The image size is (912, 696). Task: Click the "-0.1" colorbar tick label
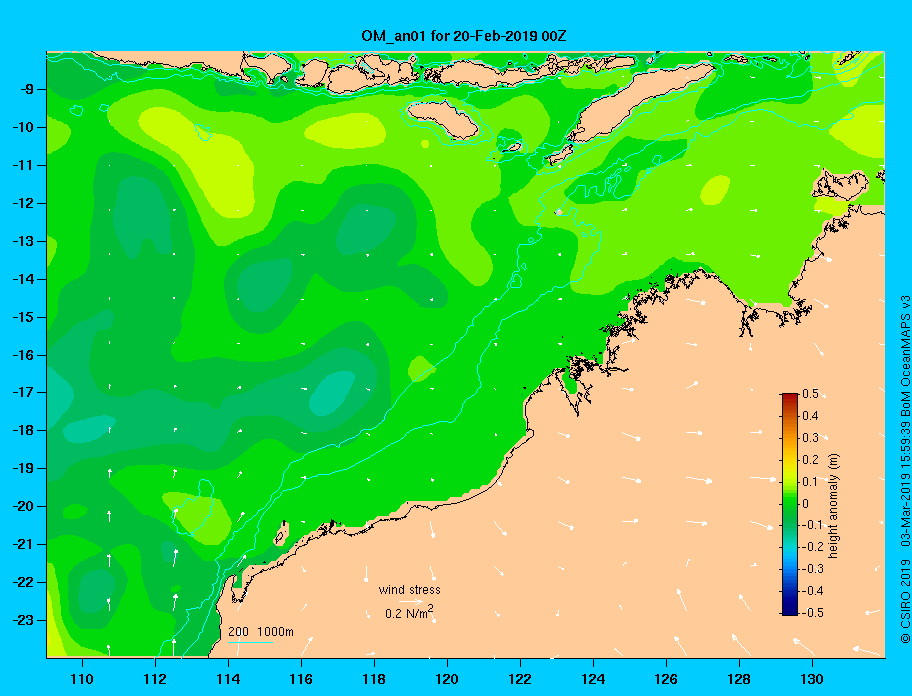813,525
